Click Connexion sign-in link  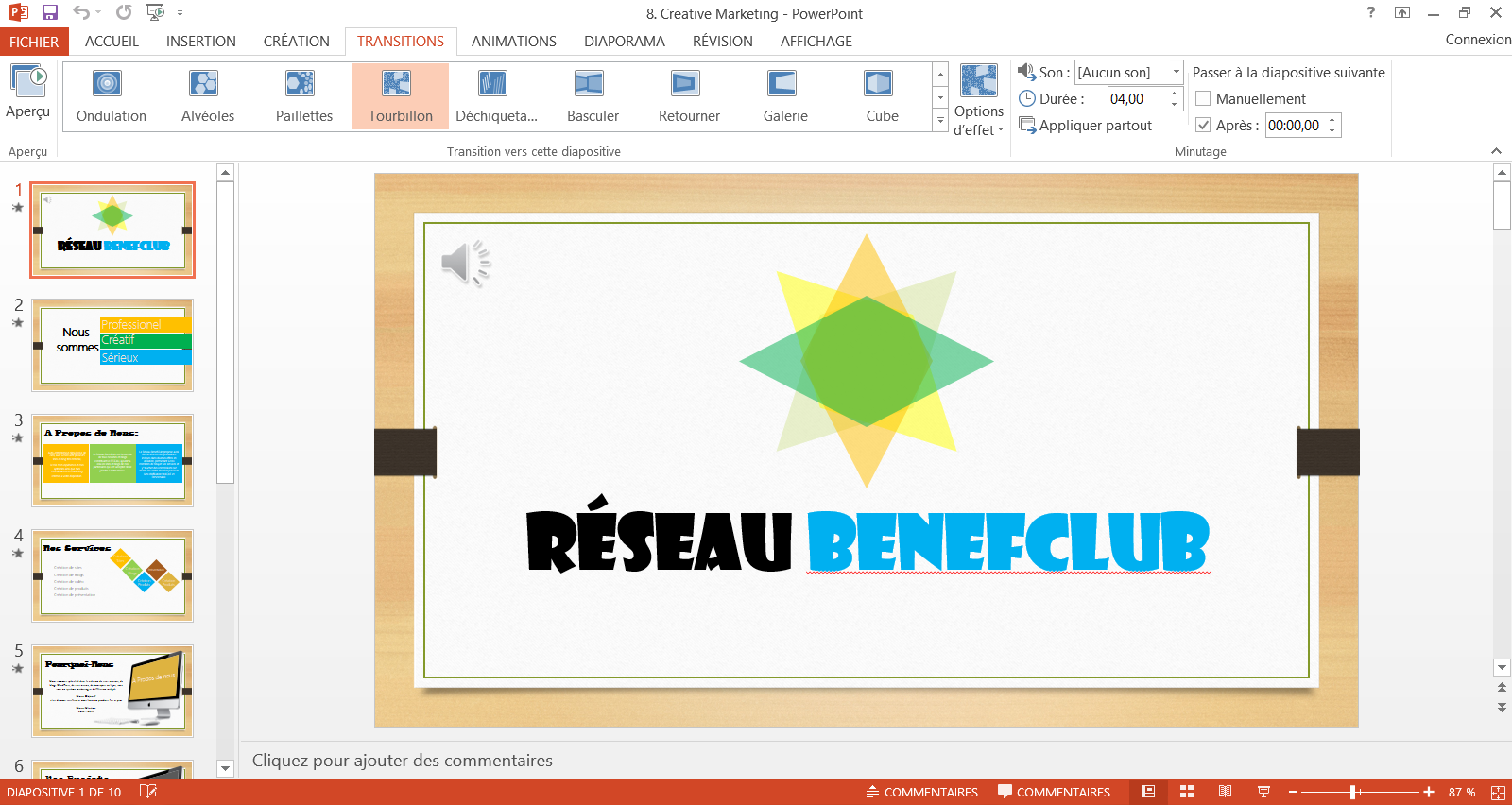coord(1477,40)
